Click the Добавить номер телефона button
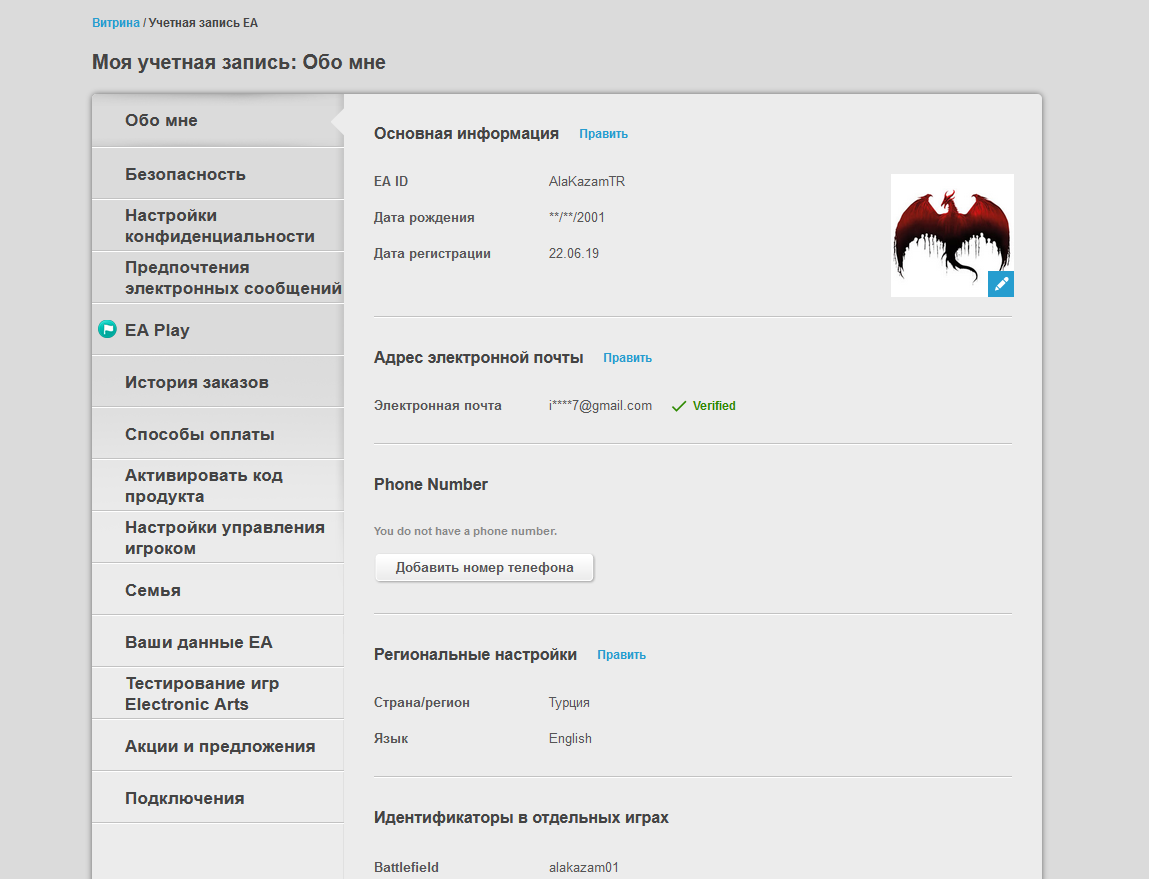The height and width of the screenshot is (879, 1149). pyautogui.click(x=484, y=568)
